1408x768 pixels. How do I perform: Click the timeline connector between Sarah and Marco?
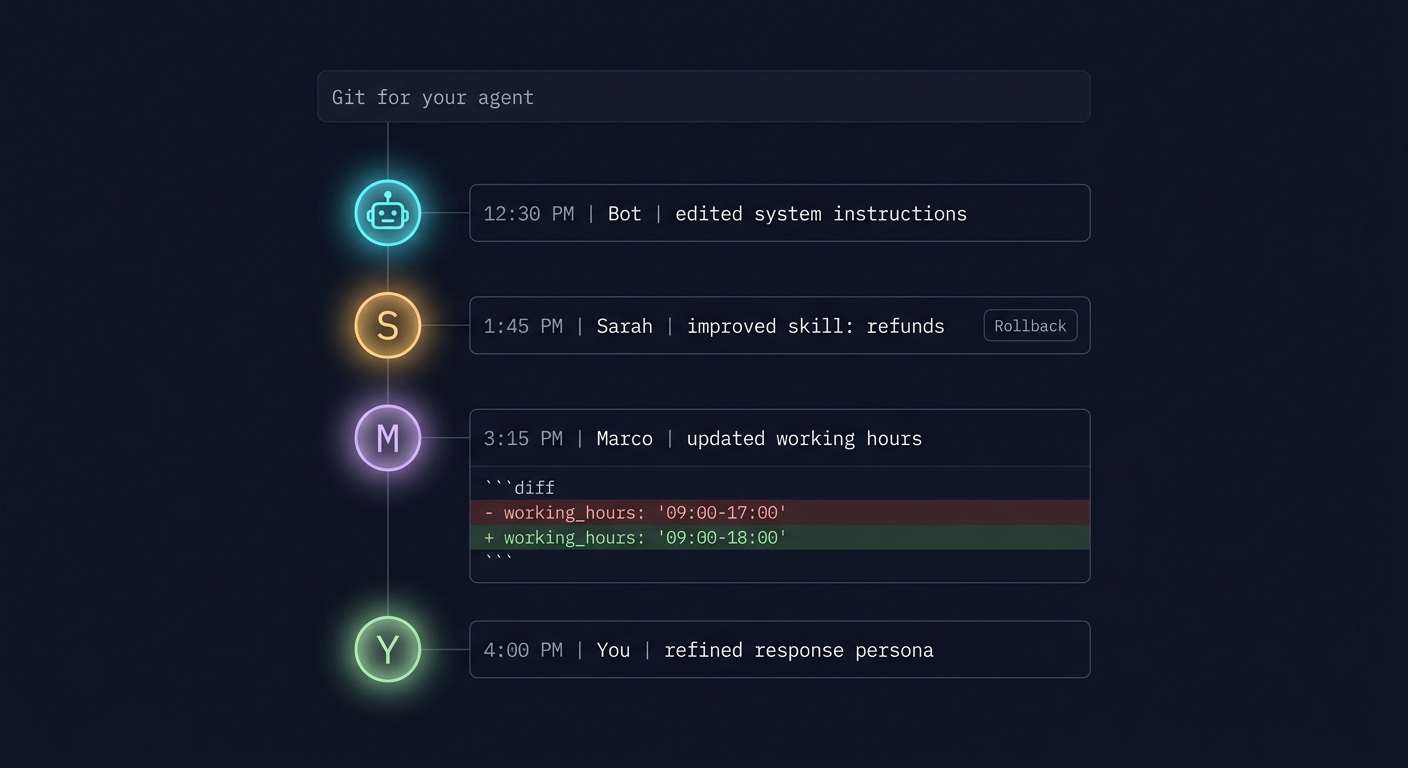pos(388,382)
